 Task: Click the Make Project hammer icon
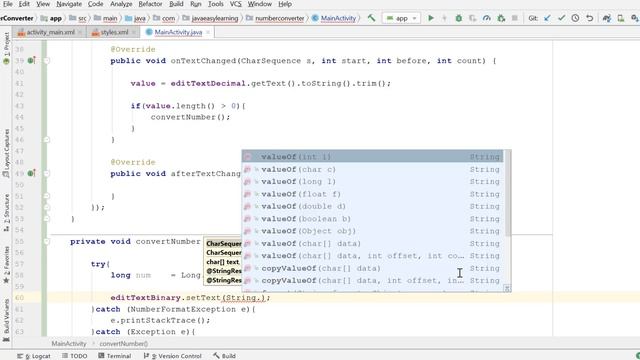click(371, 18)
